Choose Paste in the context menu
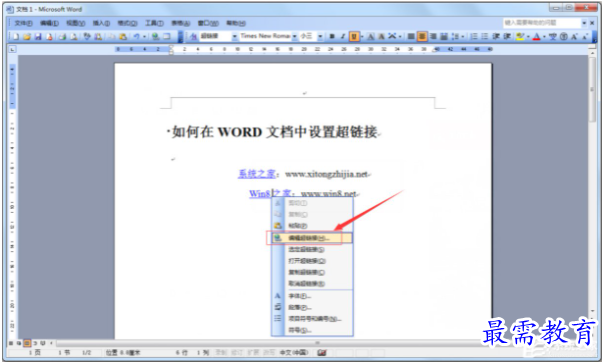604x364 pixels. (312, 226)
